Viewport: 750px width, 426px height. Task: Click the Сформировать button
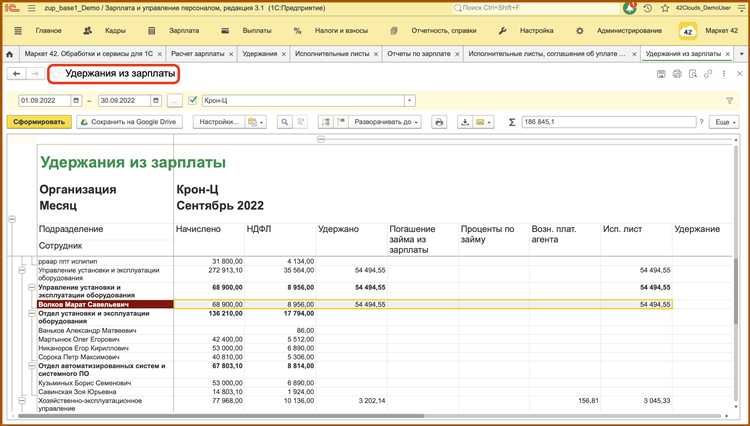point(39,122)
